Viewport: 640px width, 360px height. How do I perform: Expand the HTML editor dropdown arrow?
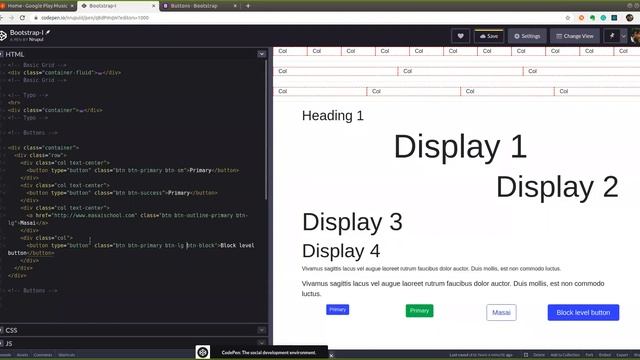[262, 54]
